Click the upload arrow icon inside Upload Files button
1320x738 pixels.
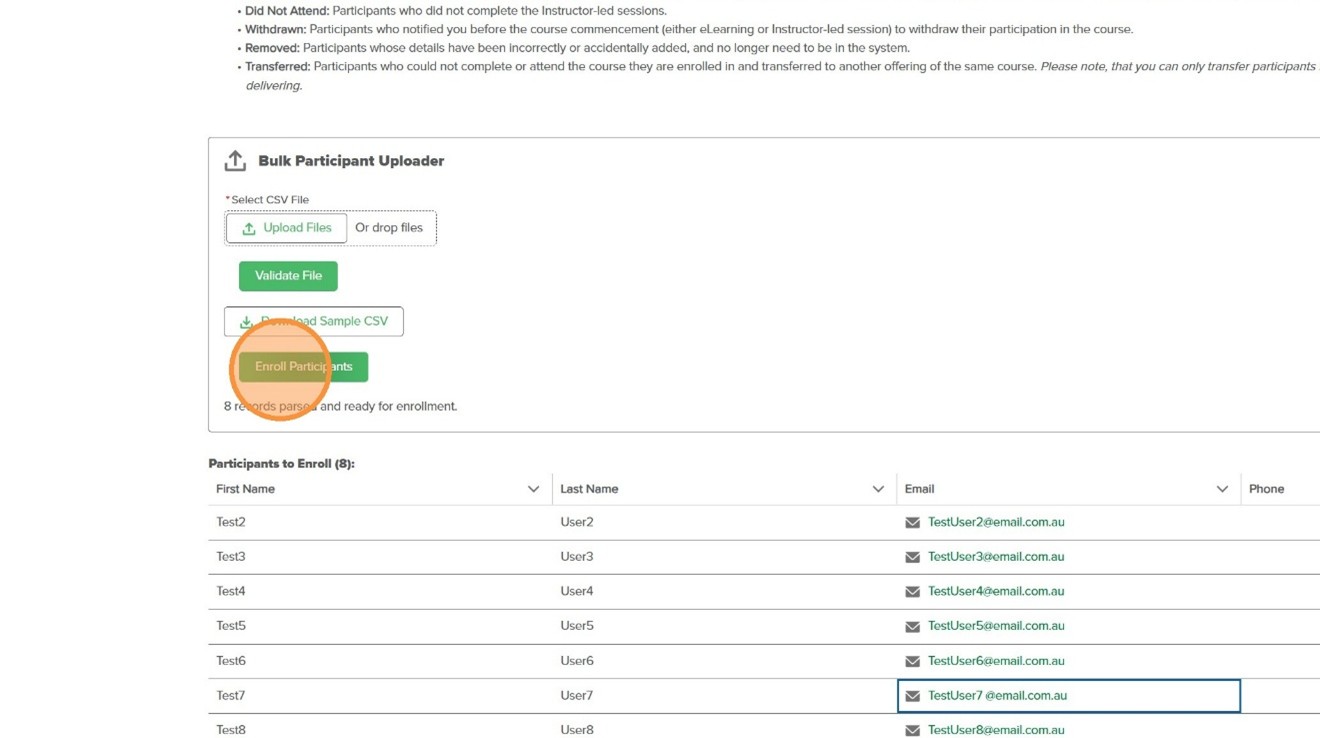point(249,227)
